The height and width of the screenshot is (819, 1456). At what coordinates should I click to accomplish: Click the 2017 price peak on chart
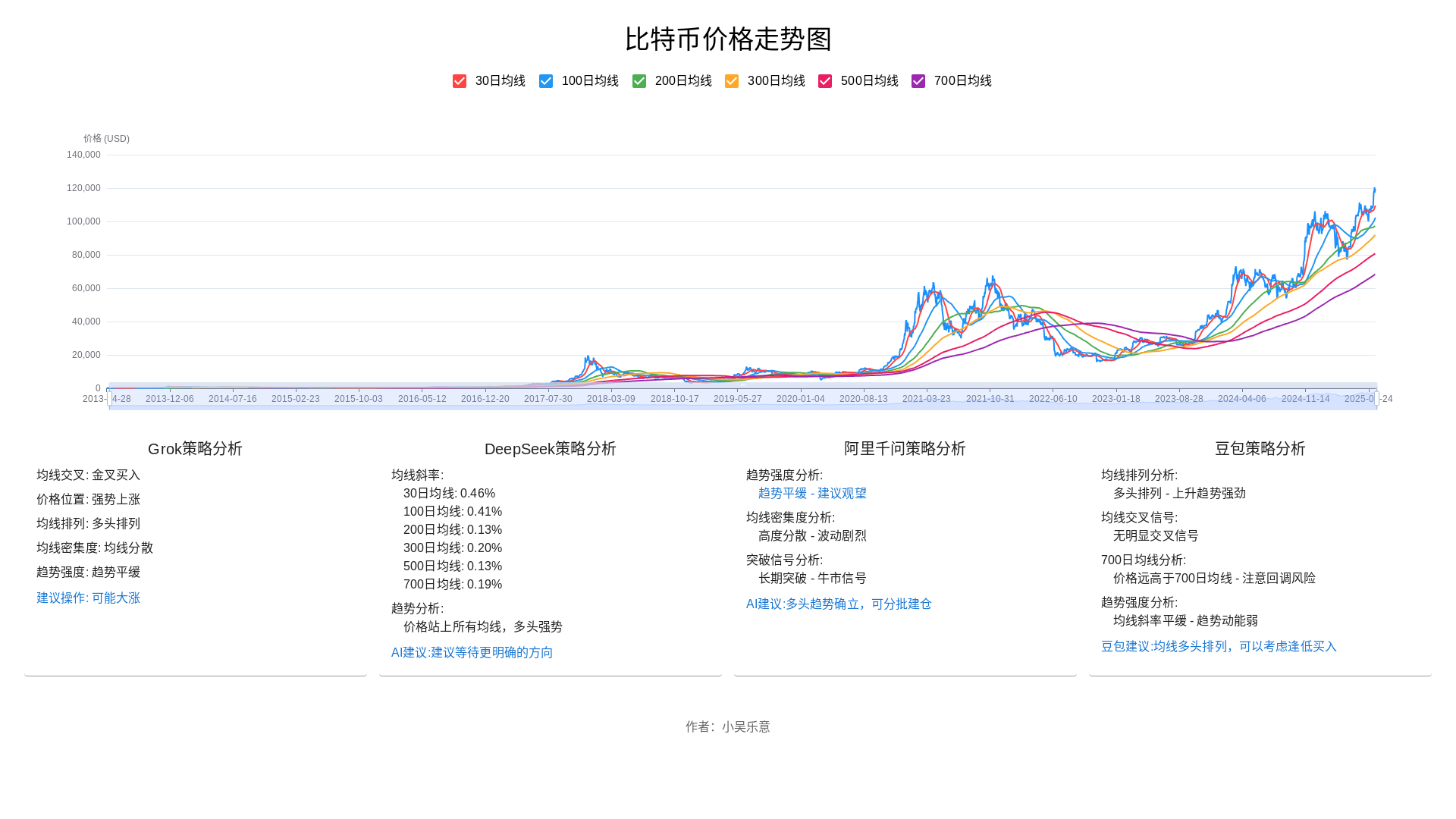tap(588, 357)
